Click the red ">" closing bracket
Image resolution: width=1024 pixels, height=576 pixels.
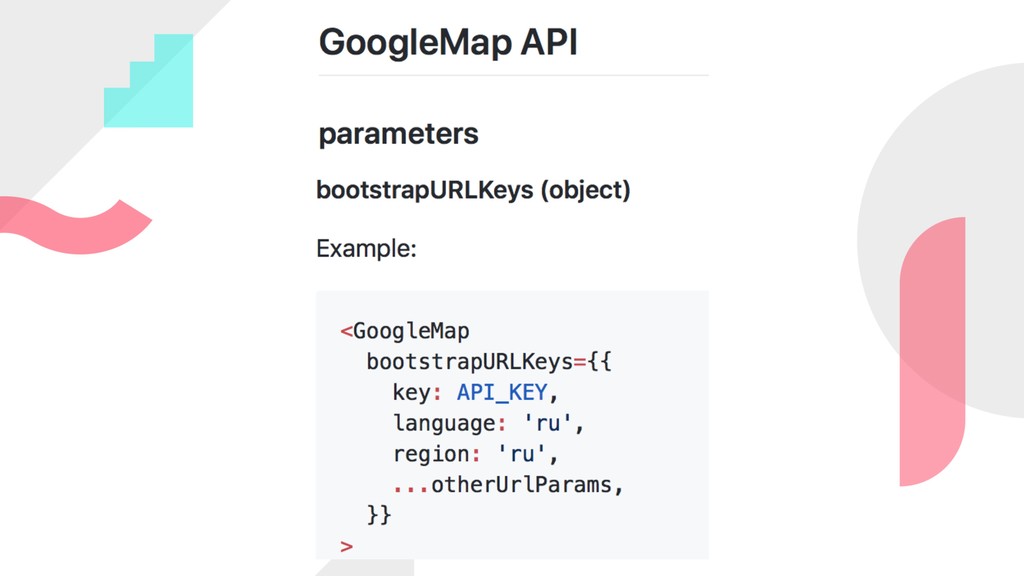tap(347, 546)
